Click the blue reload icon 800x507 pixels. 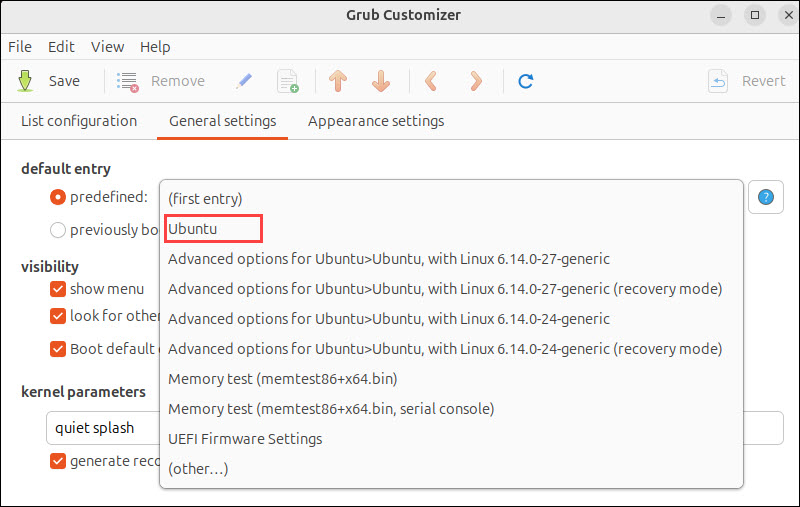pyautogui.click(x=526, y=81)
